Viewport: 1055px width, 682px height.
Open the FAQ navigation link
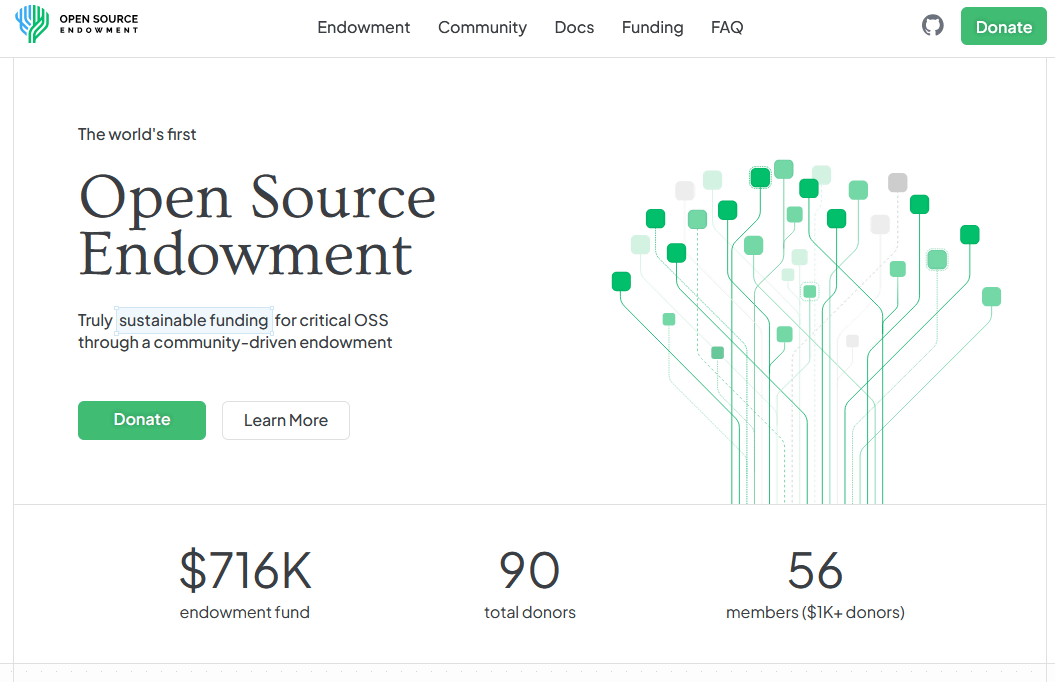(x=727, y=27)
